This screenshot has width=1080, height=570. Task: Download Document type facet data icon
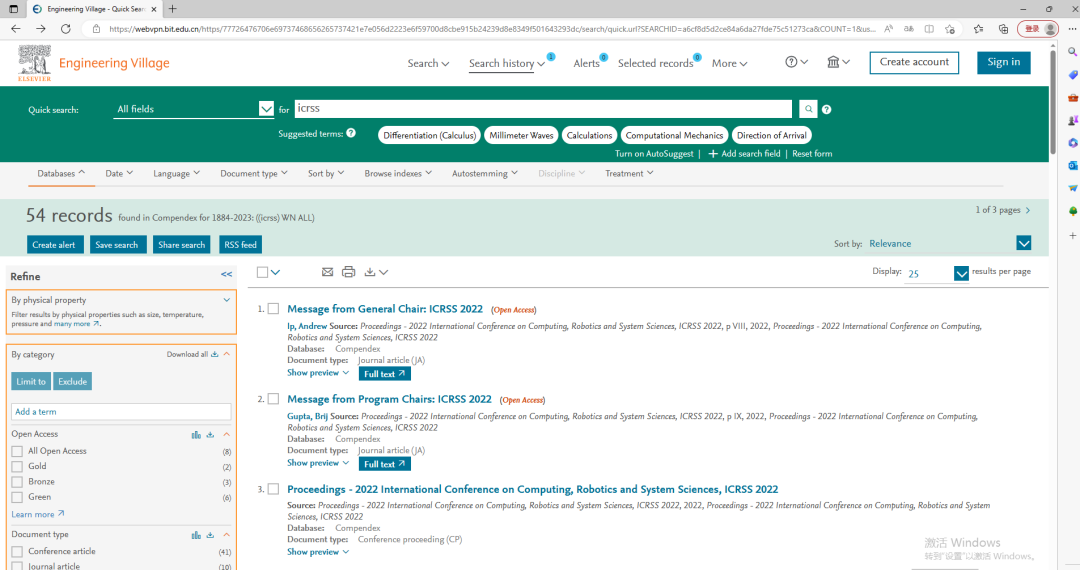[x=210, y=535]
